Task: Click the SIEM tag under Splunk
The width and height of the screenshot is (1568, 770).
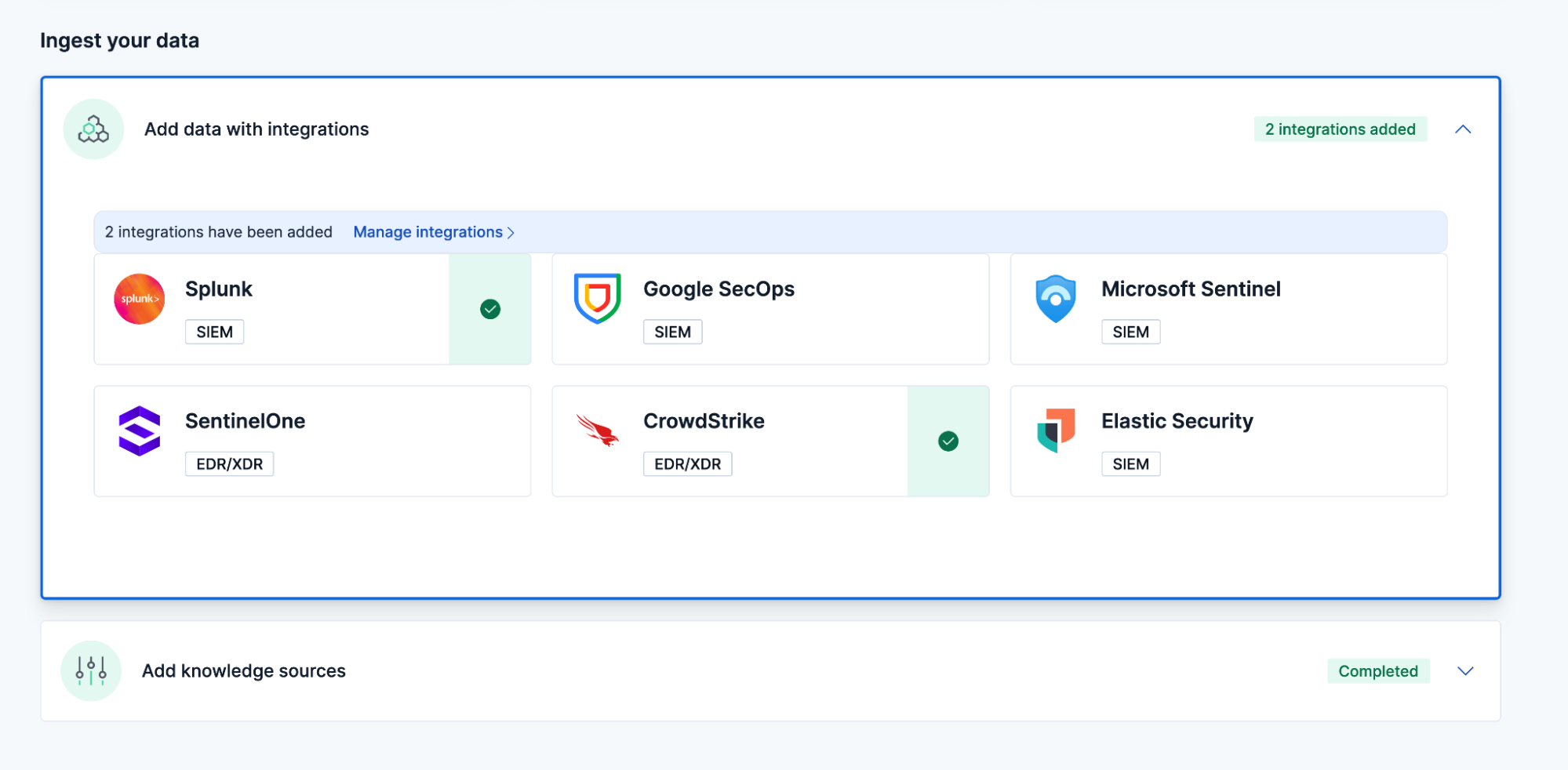Action: click(x=214, y=332)
